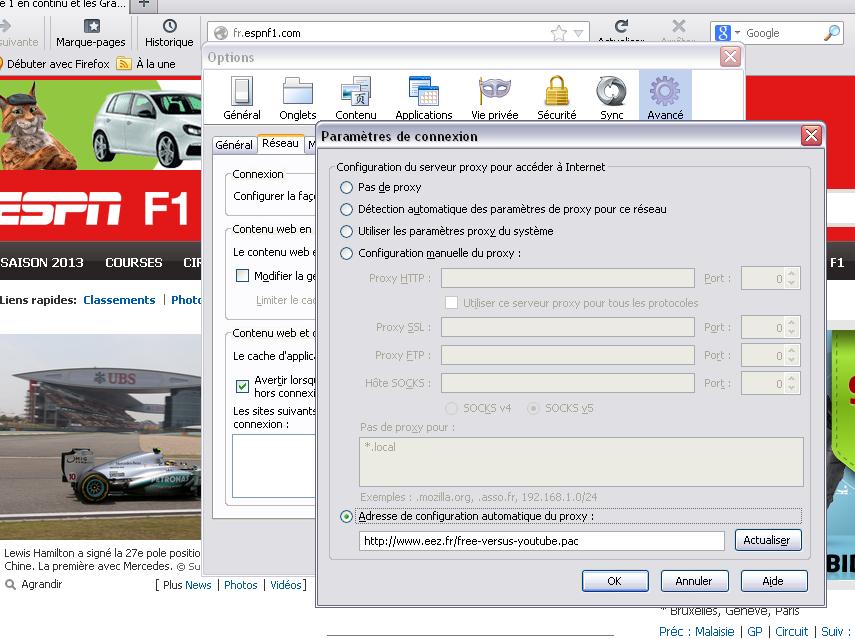
Task: Click the reload (Actualiser) arrow in toolbar
Action: point(621,26)
